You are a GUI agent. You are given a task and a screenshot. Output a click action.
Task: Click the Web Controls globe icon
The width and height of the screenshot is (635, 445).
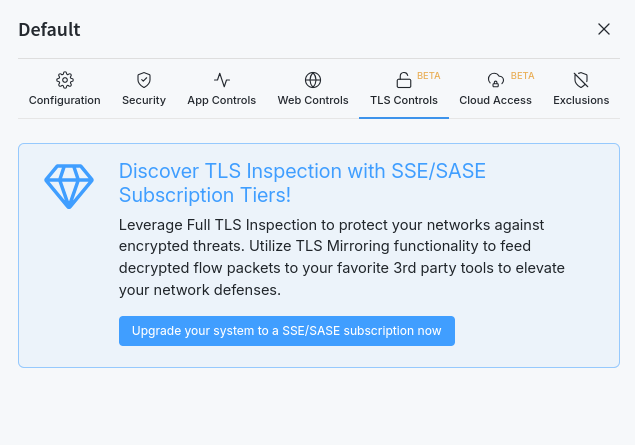click(x=313, y=80)
